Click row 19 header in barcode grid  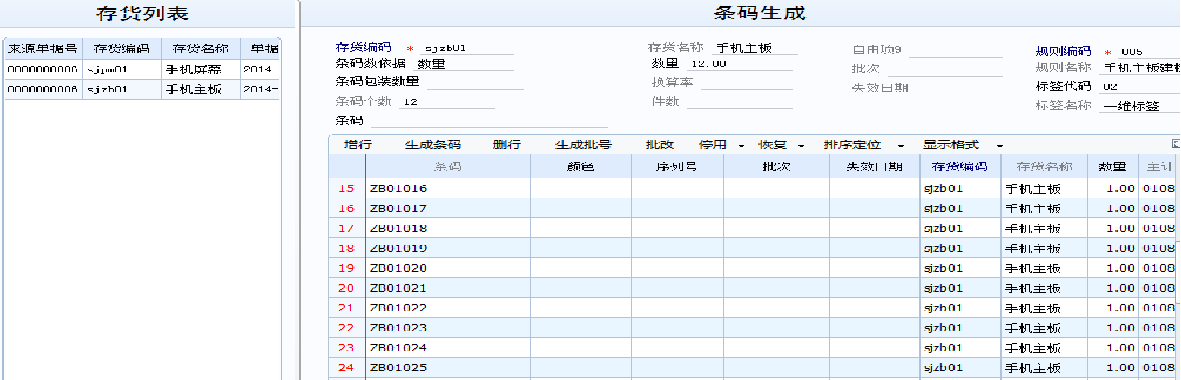346,268
